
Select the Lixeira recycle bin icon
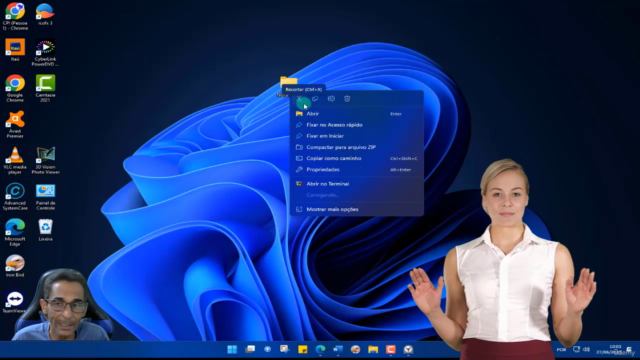(x=45, y=230)
